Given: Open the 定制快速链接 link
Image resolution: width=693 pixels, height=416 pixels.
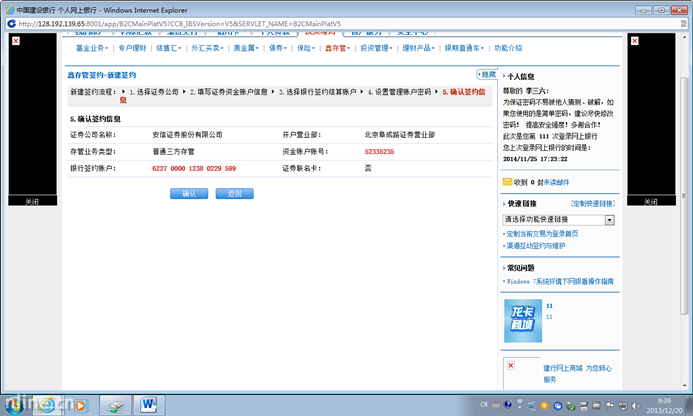Looking at the screenshot, I should [x=593, y=203].
